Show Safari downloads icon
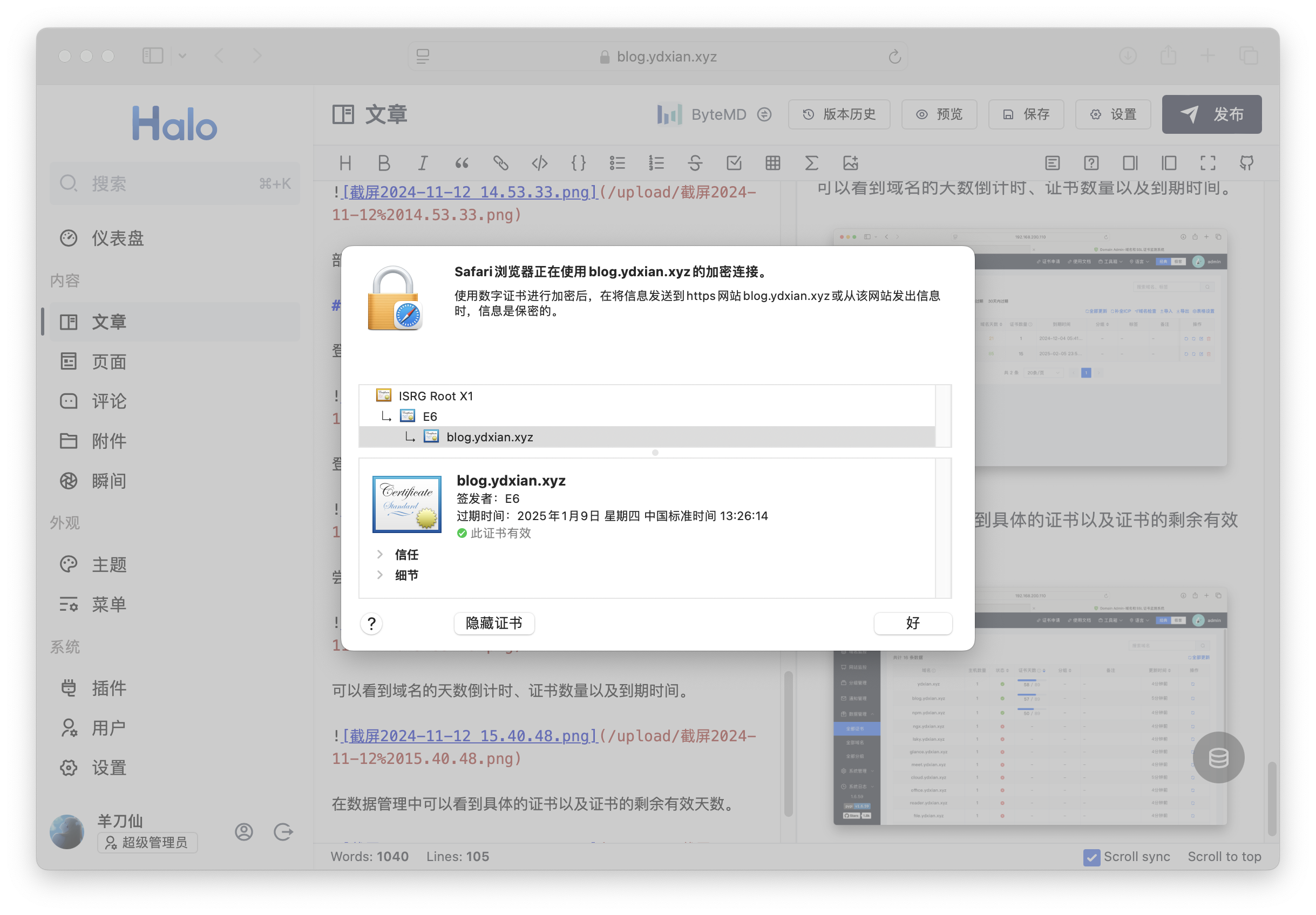 [x=1128, y=56]
